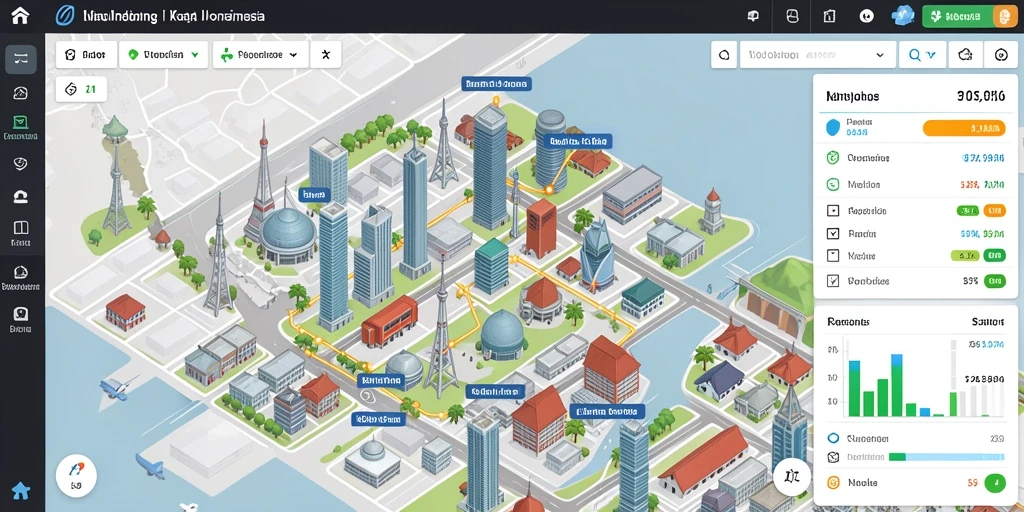Click the blue progress bar below the chart
Image resolution: width=1024 pixels, height=512 pixels.
point(945,457)
